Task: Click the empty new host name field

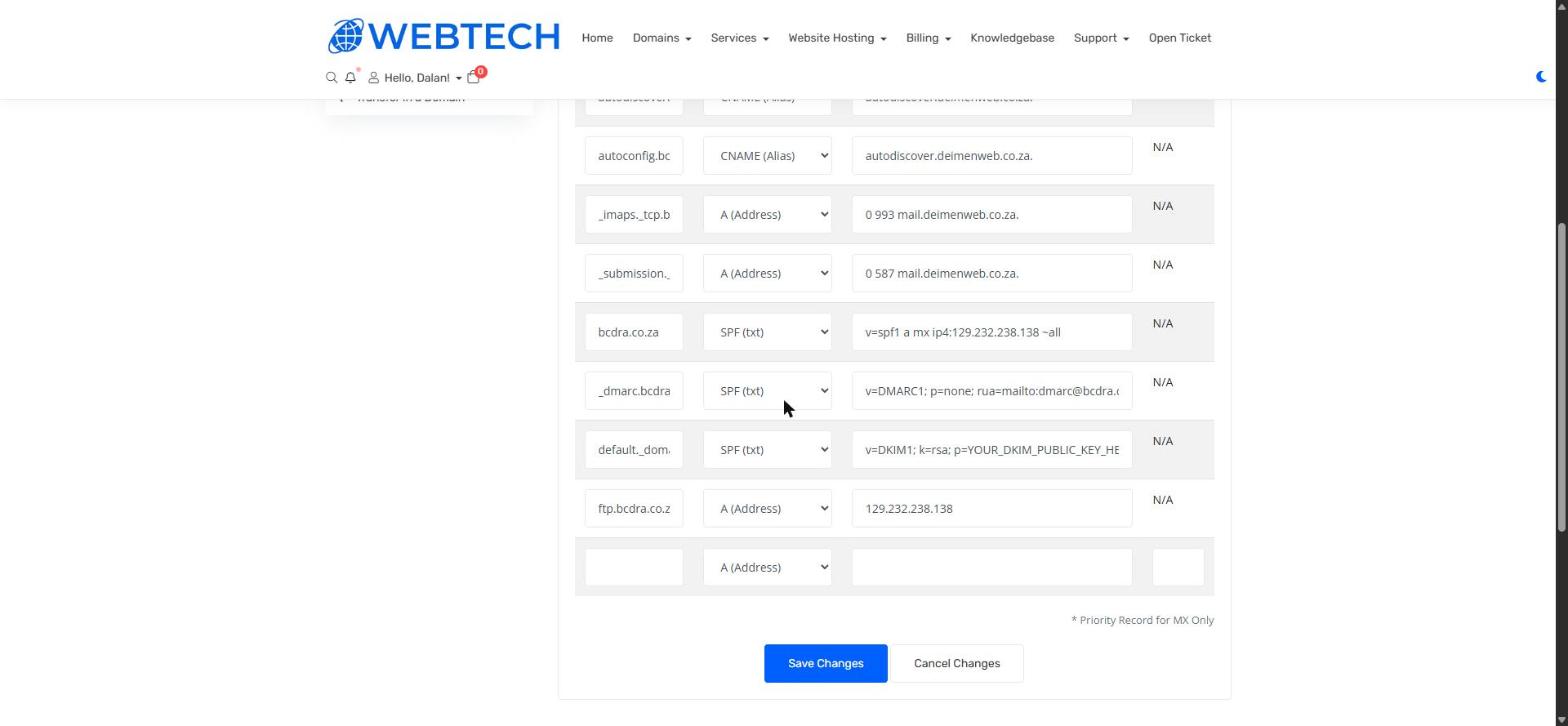Action: click(634, 568)
